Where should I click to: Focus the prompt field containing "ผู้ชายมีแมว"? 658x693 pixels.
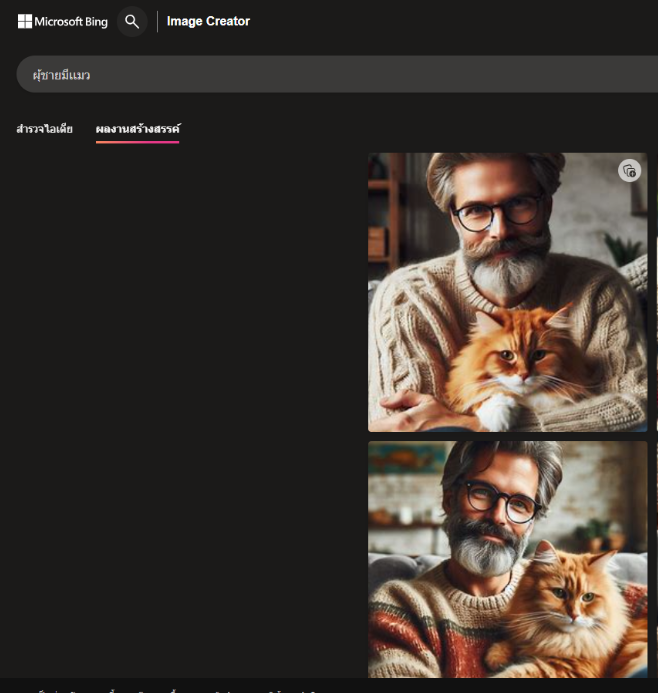[x=330, y=75]
